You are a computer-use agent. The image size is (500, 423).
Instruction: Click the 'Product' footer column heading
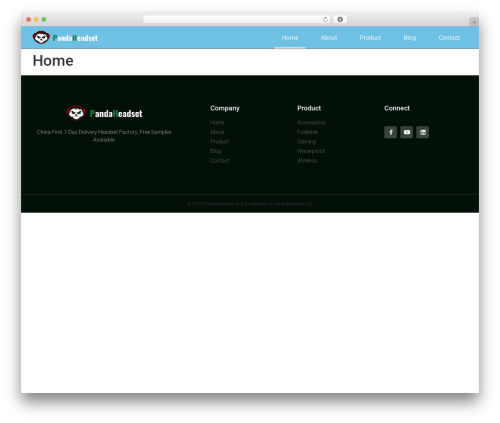tap(309, 108)
